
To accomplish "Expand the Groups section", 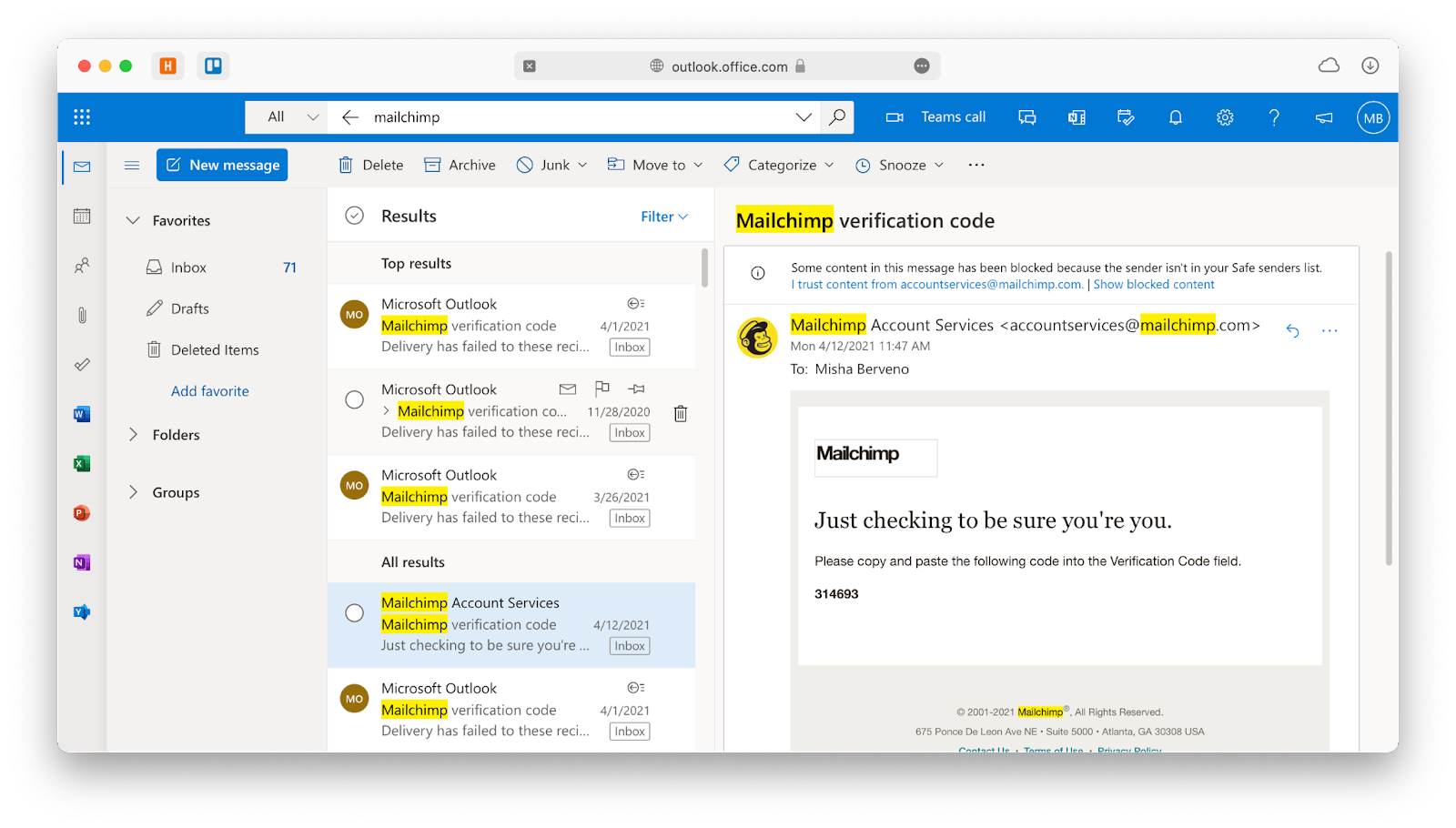I will pos(133,492).
